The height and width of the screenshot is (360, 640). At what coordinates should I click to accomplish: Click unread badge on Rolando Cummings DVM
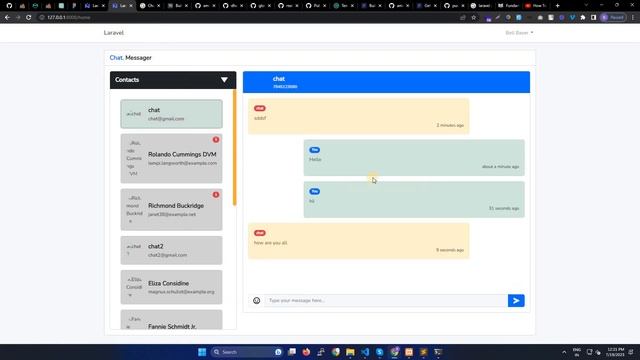pyautogui.click(x=216, y=140)
